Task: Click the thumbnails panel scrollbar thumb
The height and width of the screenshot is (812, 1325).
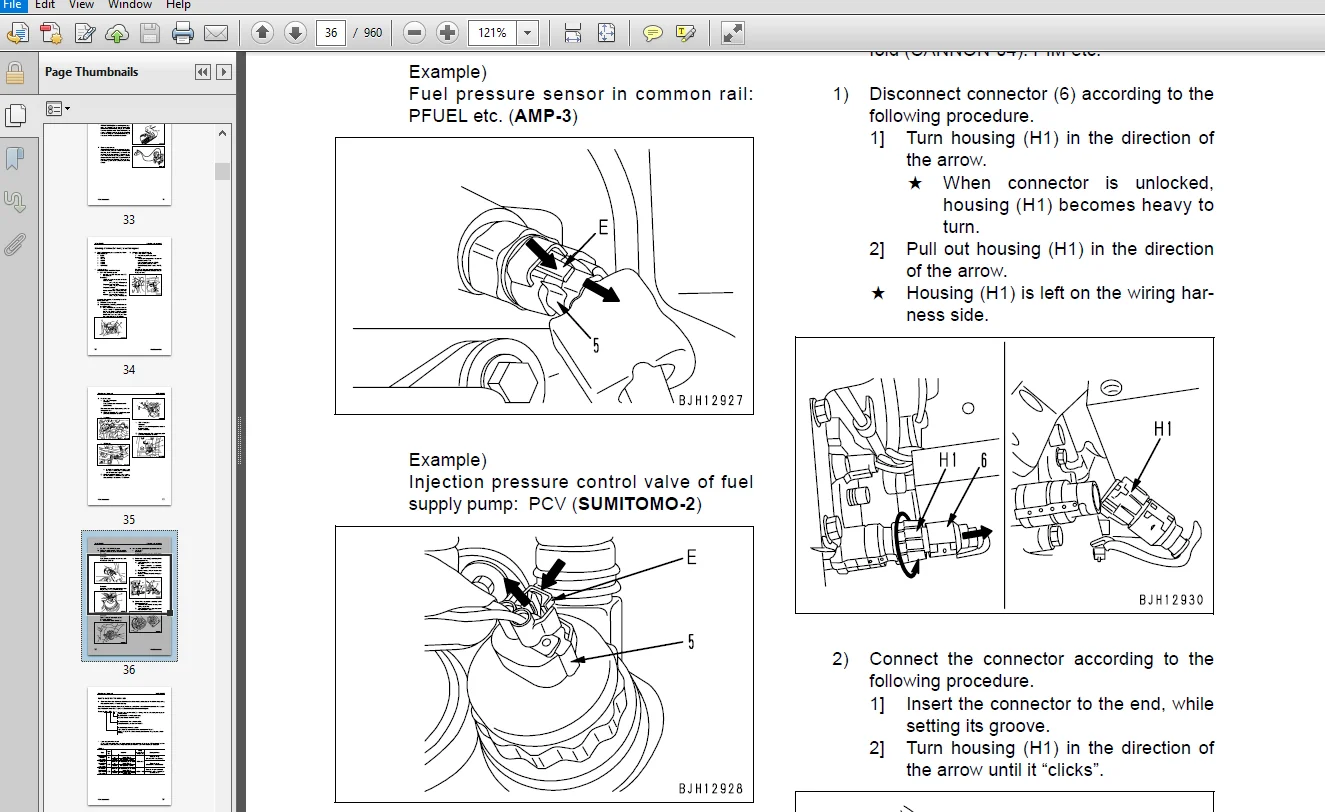Action: 222,171
